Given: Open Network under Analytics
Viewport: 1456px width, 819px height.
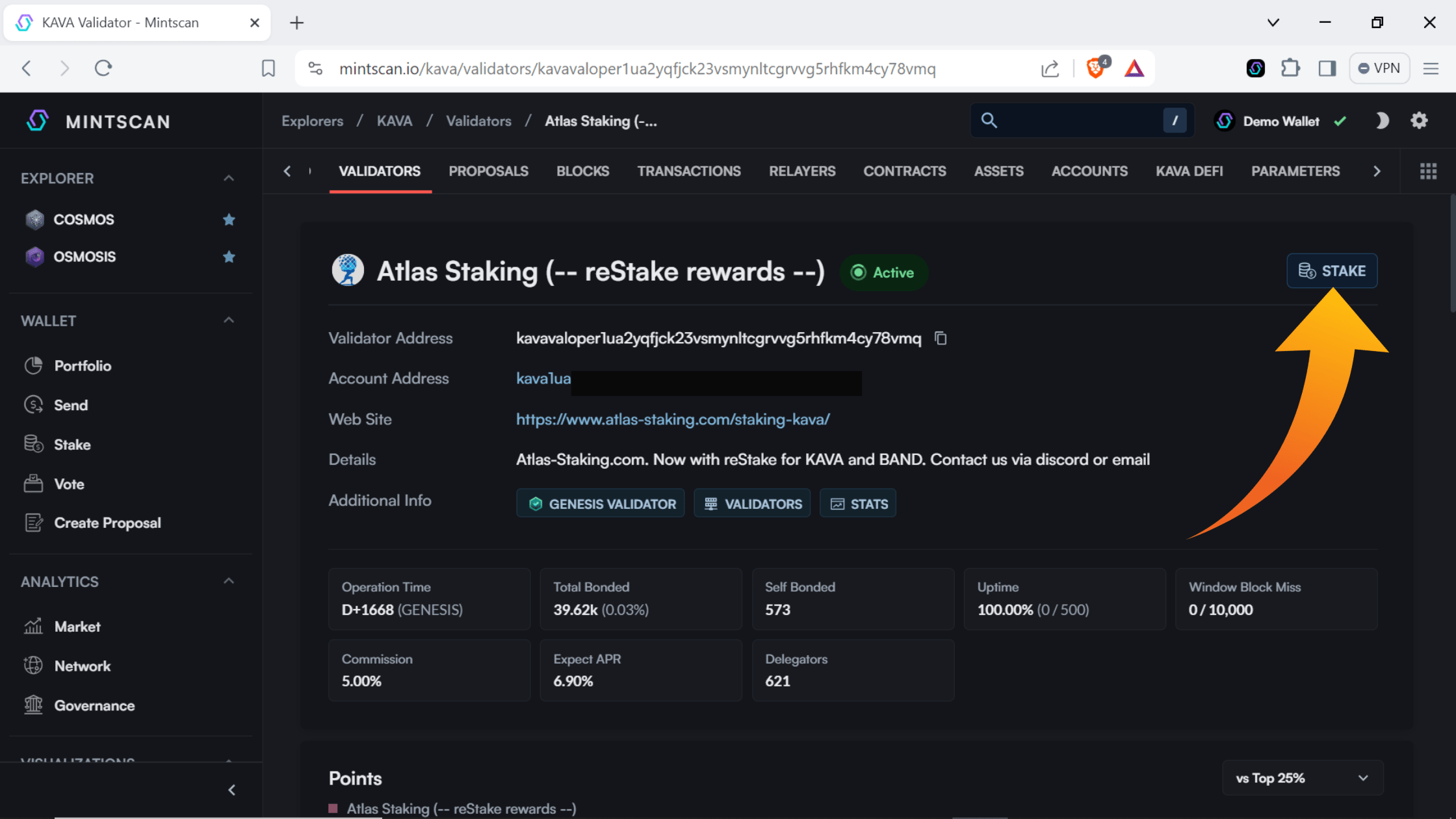Looking at the screenshot, I should tap(83, 666).
